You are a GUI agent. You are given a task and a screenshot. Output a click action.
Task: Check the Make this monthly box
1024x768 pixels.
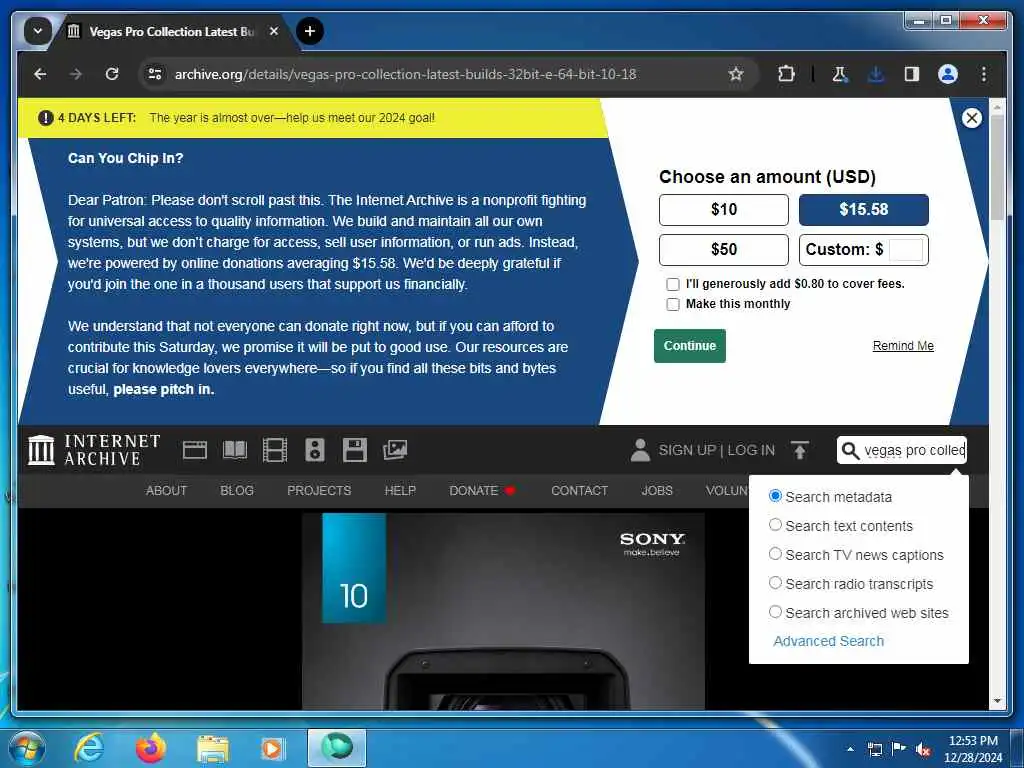tap(673, 304)
